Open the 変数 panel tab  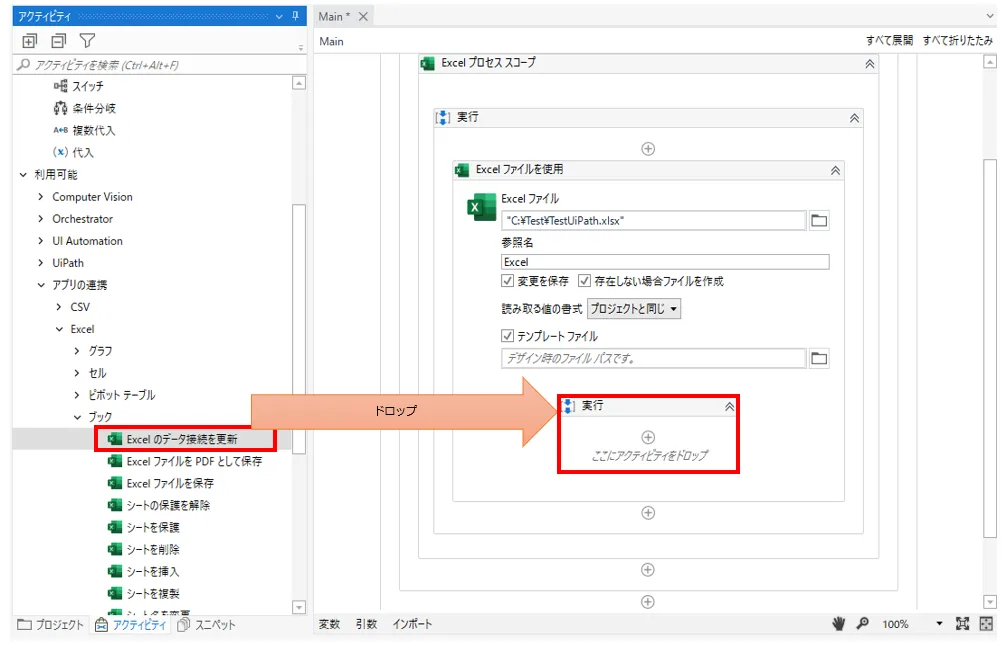[329, 624]
